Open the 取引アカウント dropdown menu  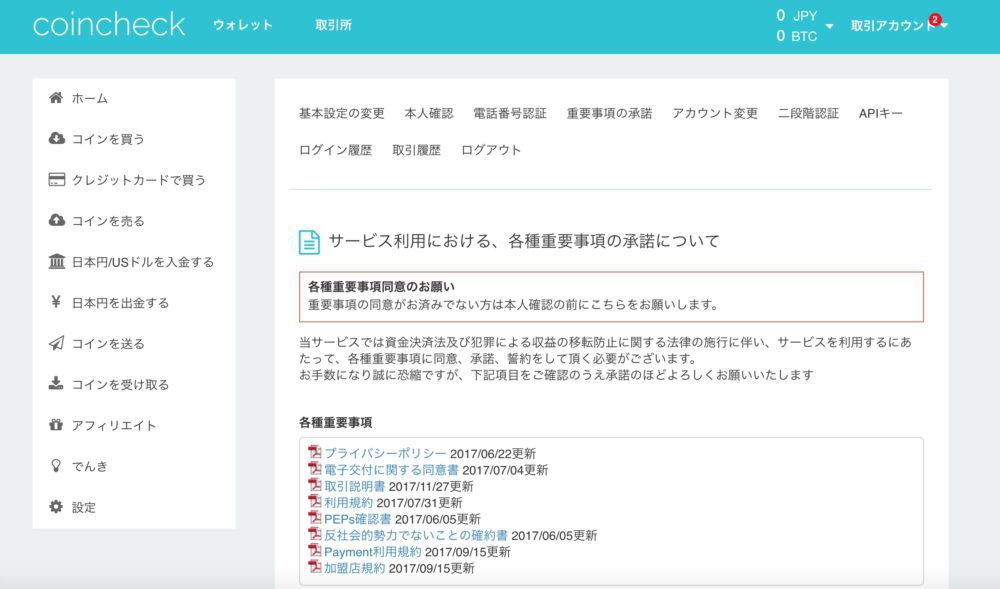pyautogui.click(x=899, y=25)
